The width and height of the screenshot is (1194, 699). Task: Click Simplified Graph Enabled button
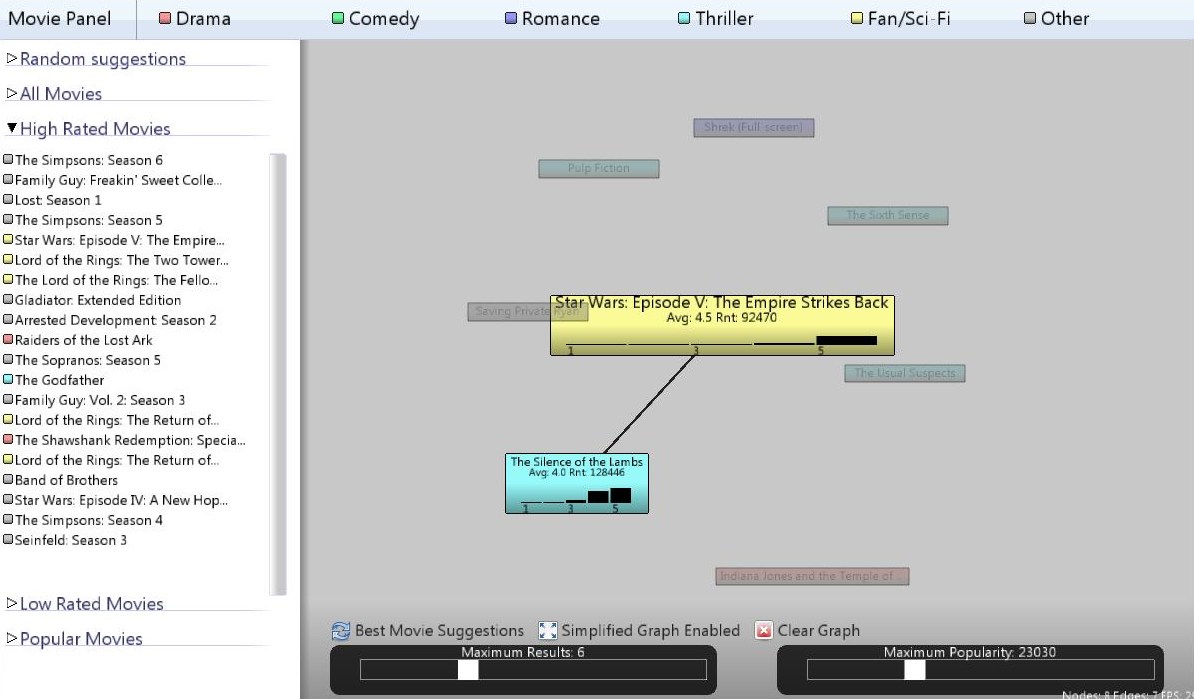(x=640, y=630)
